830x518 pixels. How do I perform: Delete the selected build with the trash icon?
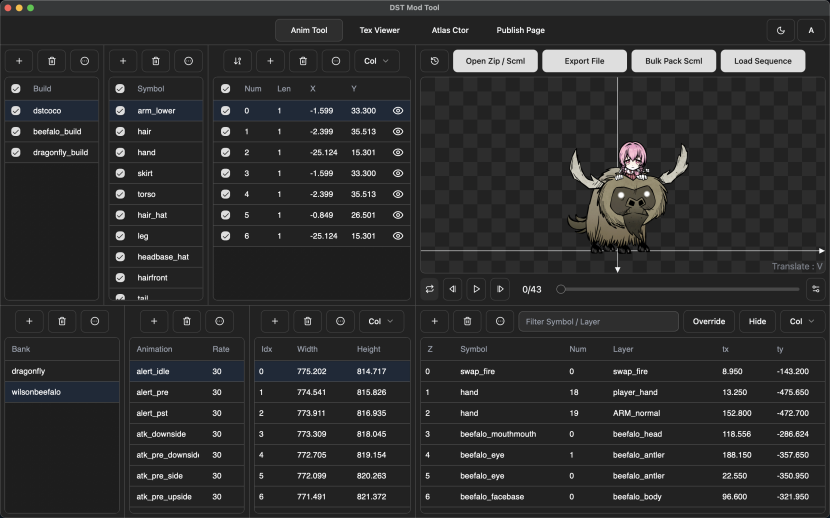coord(52,61)
